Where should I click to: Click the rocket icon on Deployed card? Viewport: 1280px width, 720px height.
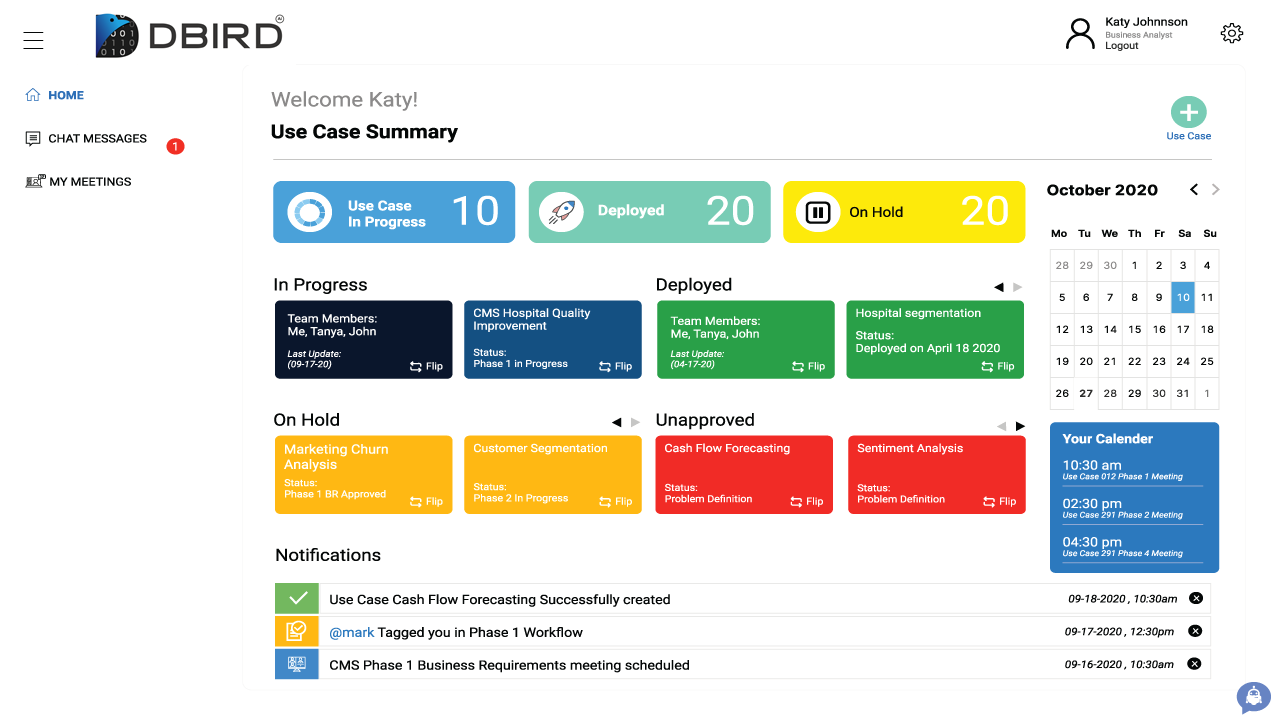pyautogui.click(x=561, y=212)
